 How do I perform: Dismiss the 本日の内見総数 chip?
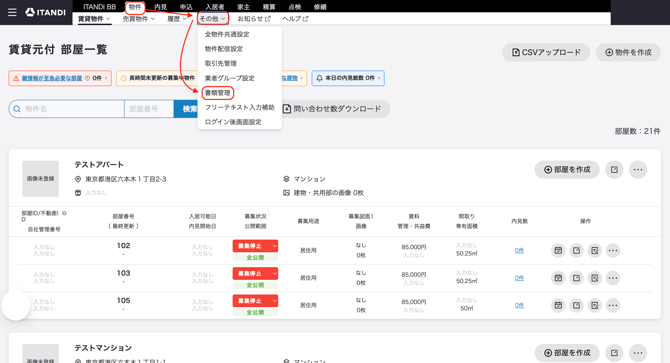(x=379, y=78)
